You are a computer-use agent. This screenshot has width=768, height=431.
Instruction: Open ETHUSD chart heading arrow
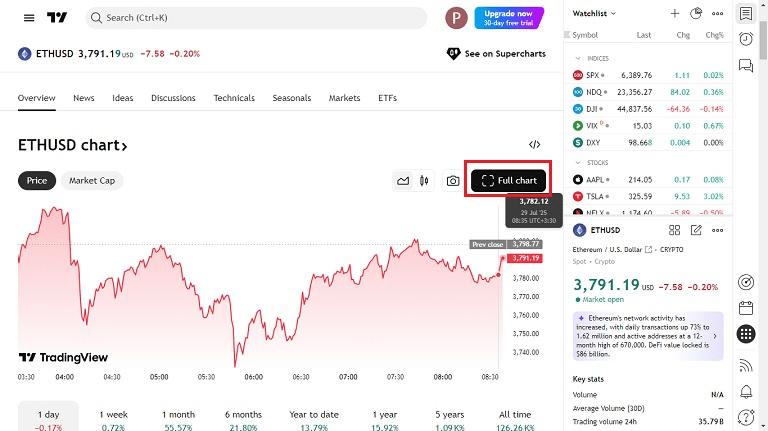click(125, 146)
